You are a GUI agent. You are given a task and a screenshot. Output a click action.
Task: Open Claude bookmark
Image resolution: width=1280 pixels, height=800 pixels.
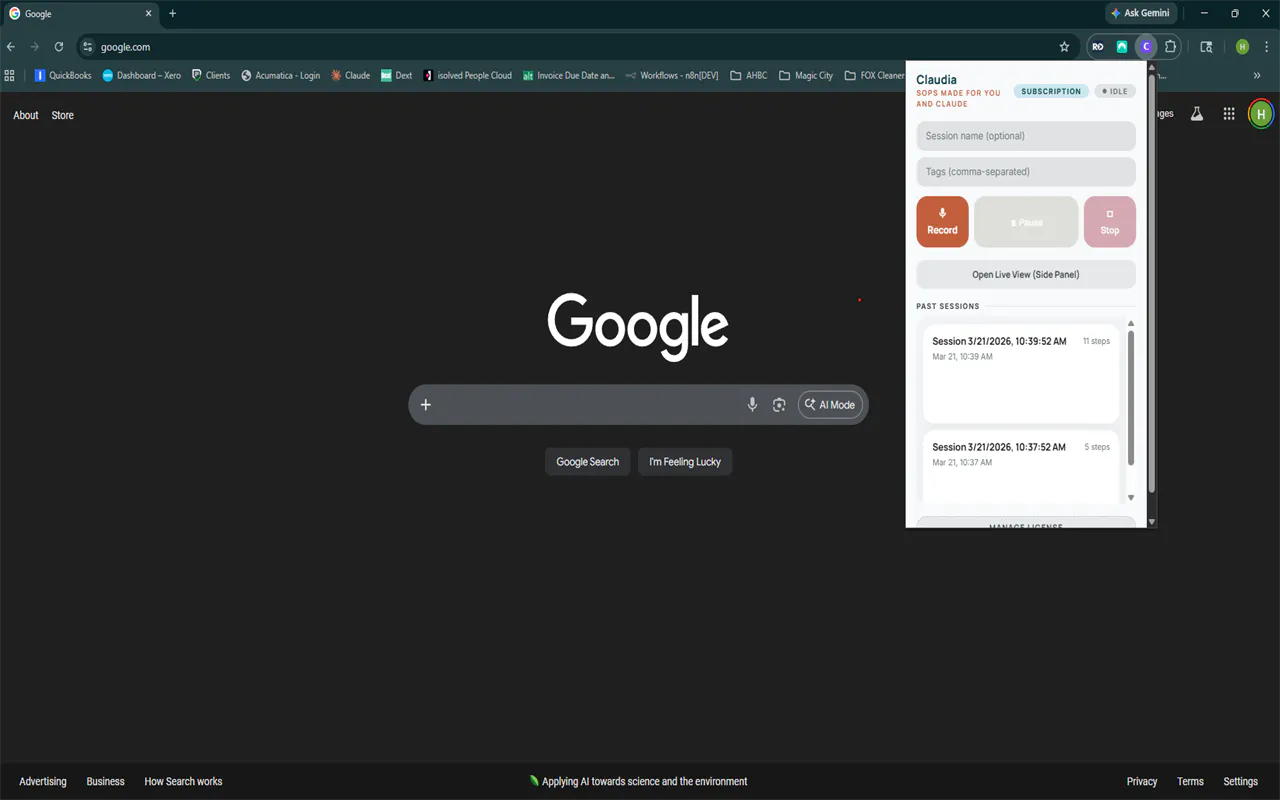(350, 75)
